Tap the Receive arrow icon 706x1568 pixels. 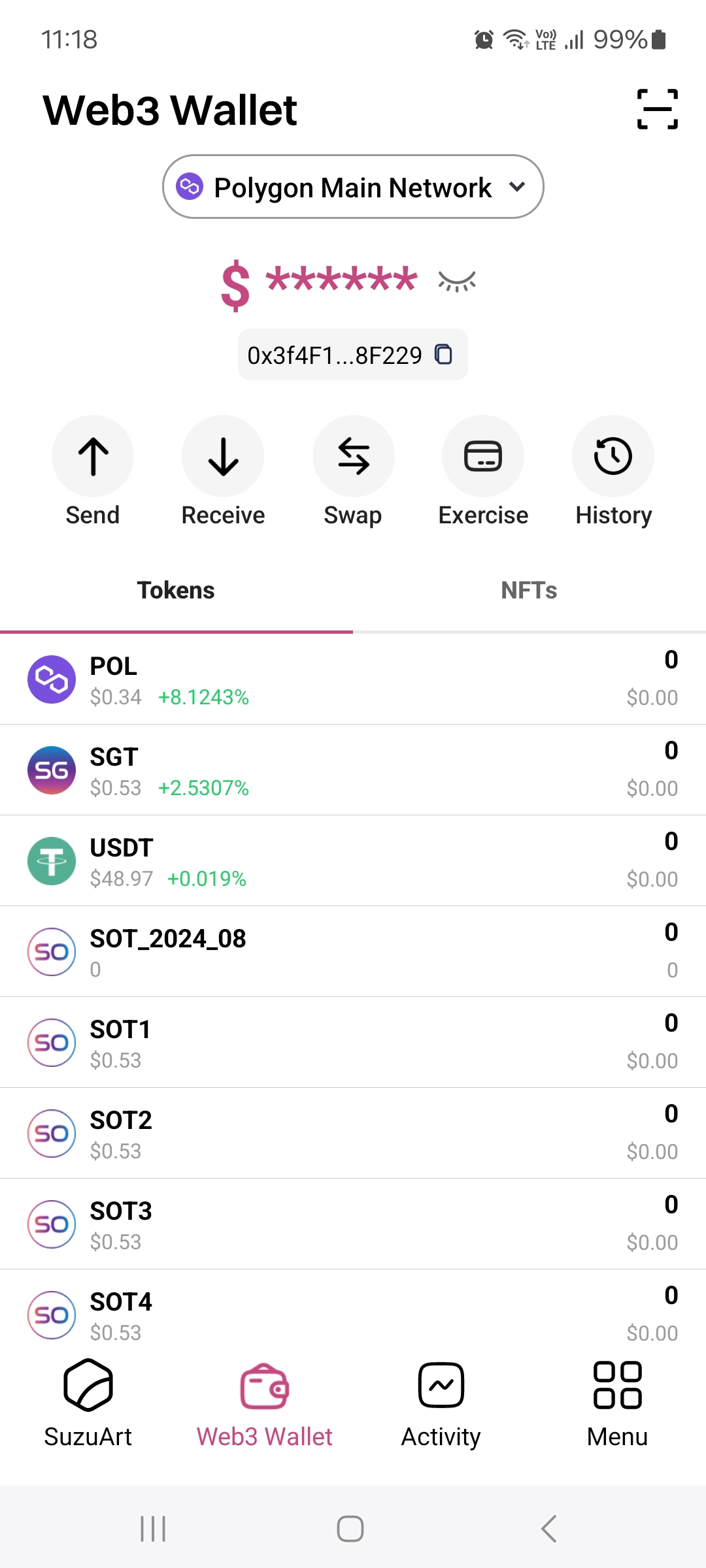click(x=223, y=456)
